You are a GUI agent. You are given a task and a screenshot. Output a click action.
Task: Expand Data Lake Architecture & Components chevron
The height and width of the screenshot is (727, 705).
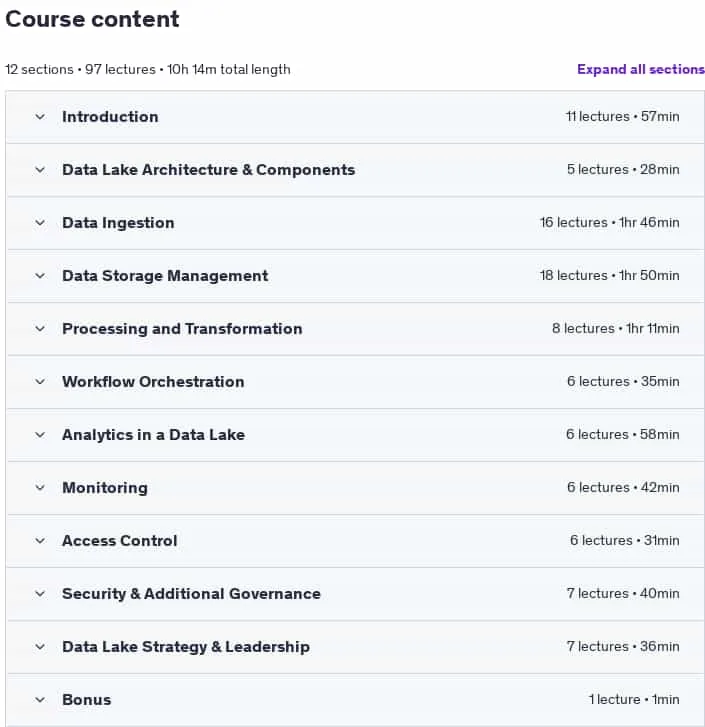pos(40,170)
